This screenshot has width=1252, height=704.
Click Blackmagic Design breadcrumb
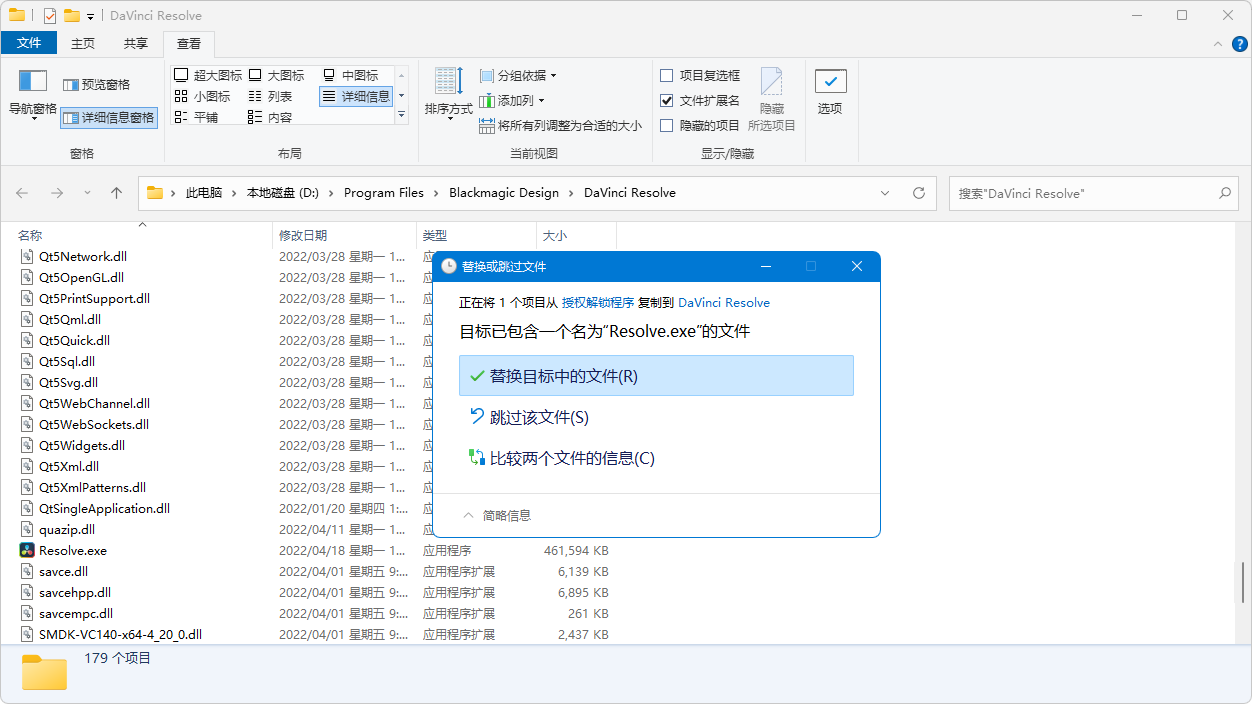(x=504, y=193)
